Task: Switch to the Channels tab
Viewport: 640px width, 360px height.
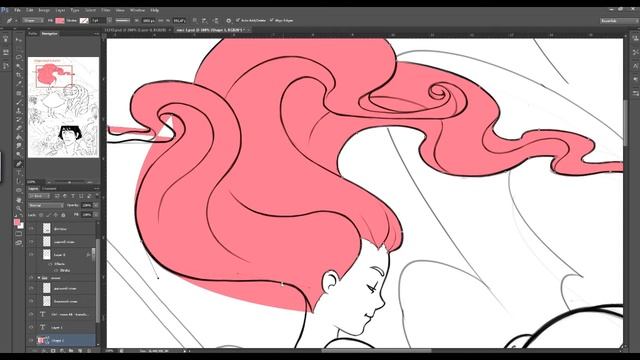Action: (50, 189)
